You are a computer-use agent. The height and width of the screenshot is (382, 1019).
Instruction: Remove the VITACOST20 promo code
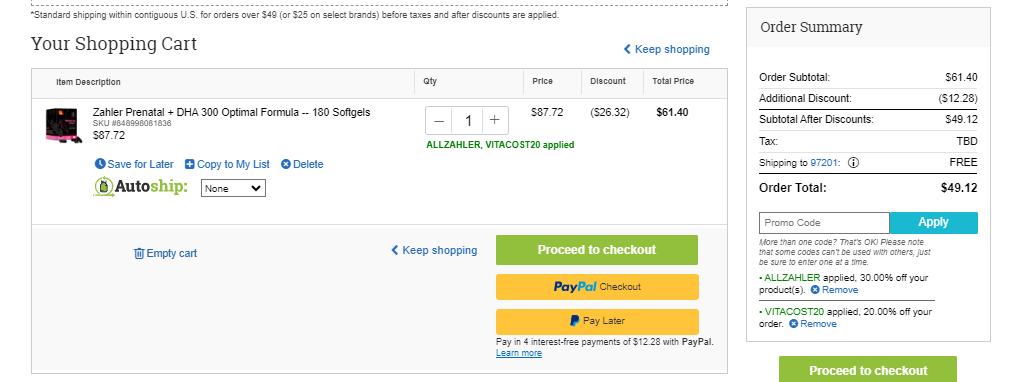pos(813,324)
